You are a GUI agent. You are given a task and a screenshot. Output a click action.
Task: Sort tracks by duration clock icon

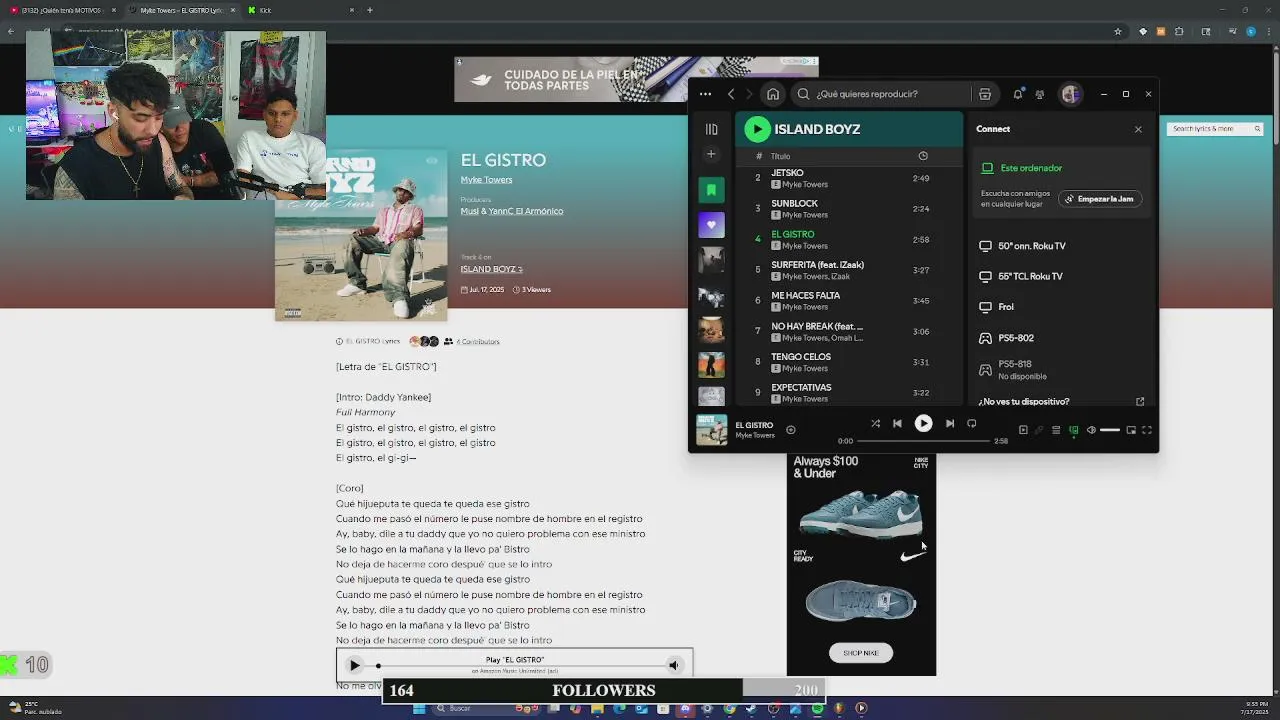[923, 156]
